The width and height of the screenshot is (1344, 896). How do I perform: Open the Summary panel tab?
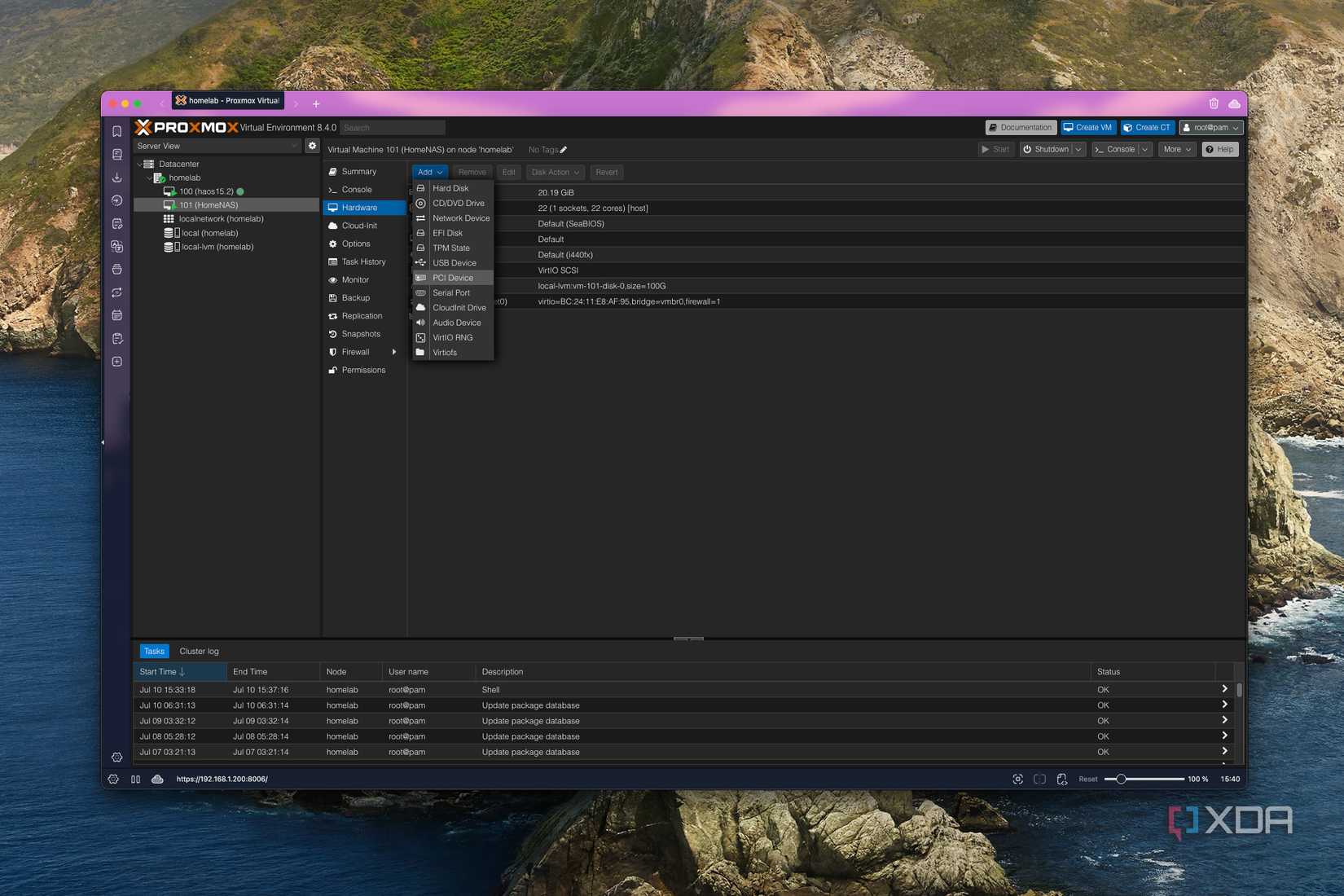click(359, 172)
